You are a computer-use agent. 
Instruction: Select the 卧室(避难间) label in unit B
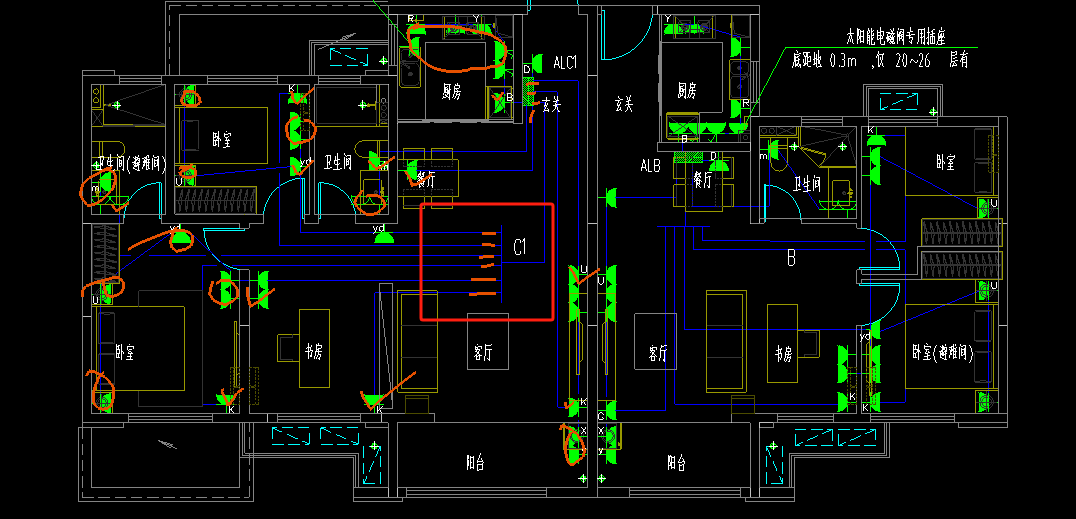coord(943,353)
